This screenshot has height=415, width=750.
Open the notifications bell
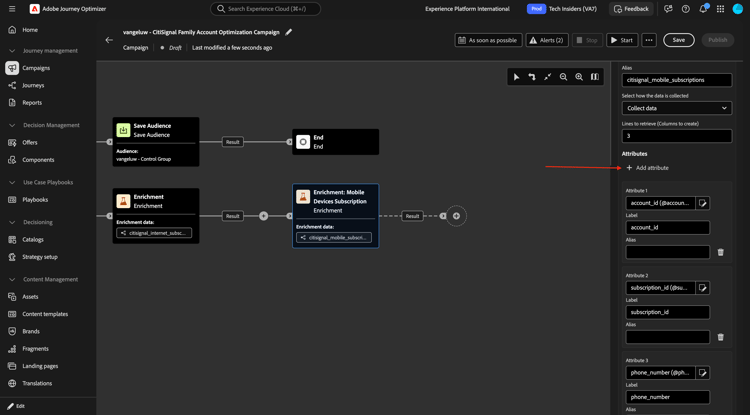703,9
